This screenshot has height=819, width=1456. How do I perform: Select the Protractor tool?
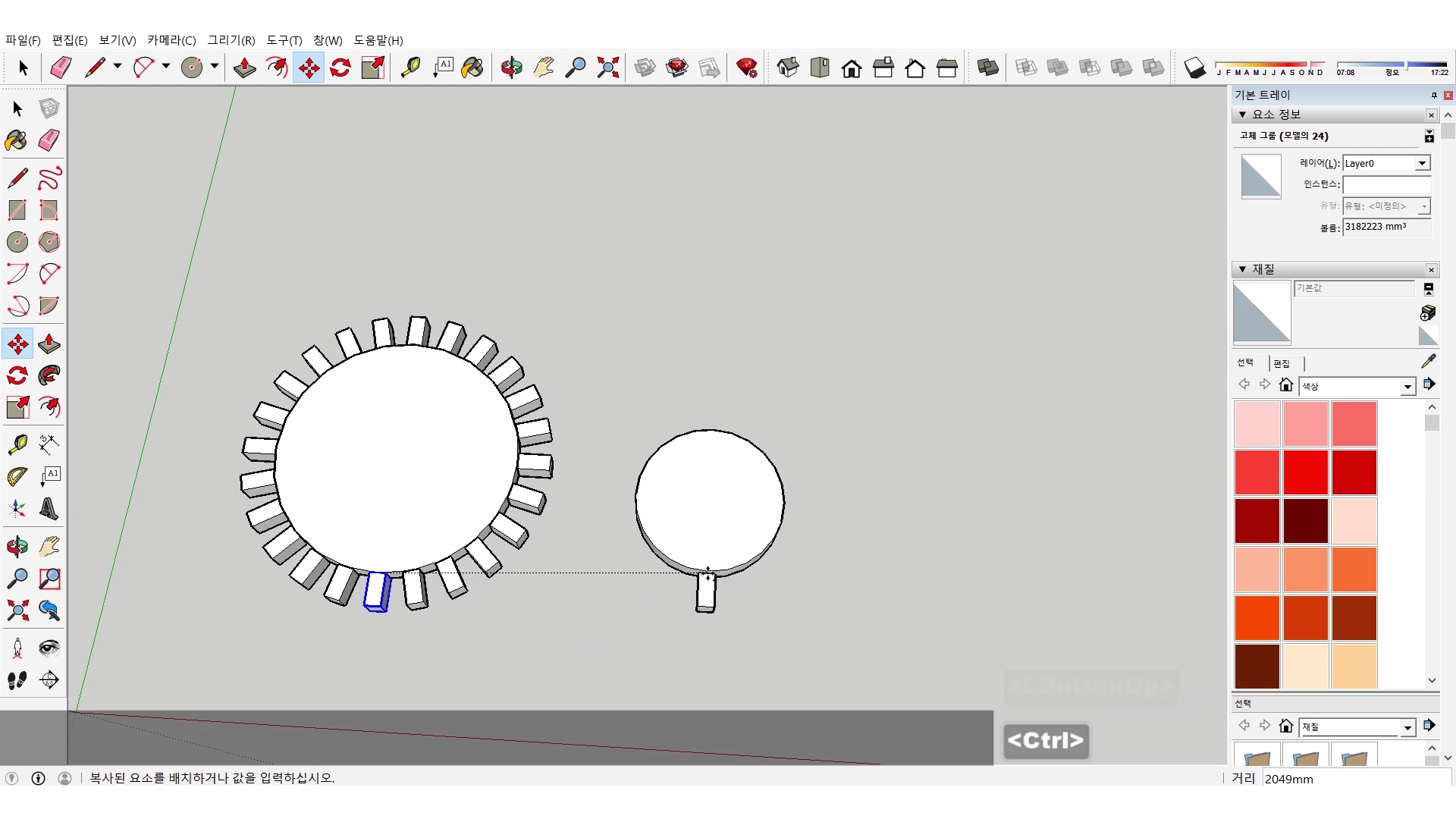(17, 476)
